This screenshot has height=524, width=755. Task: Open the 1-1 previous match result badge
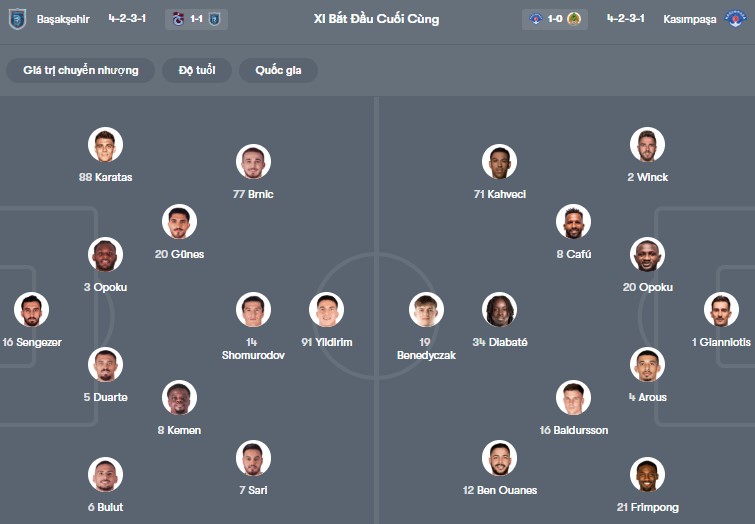pyautogui.click(x=196, y=18)
